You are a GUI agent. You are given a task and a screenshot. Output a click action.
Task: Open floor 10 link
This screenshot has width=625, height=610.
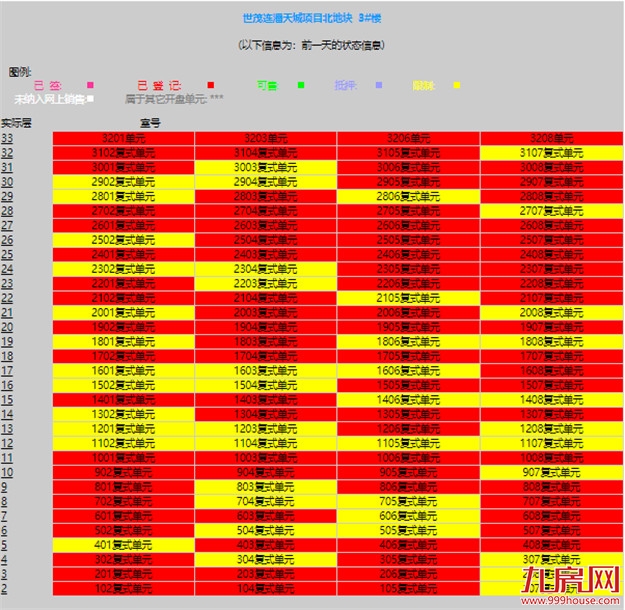(x=7, y=457)
